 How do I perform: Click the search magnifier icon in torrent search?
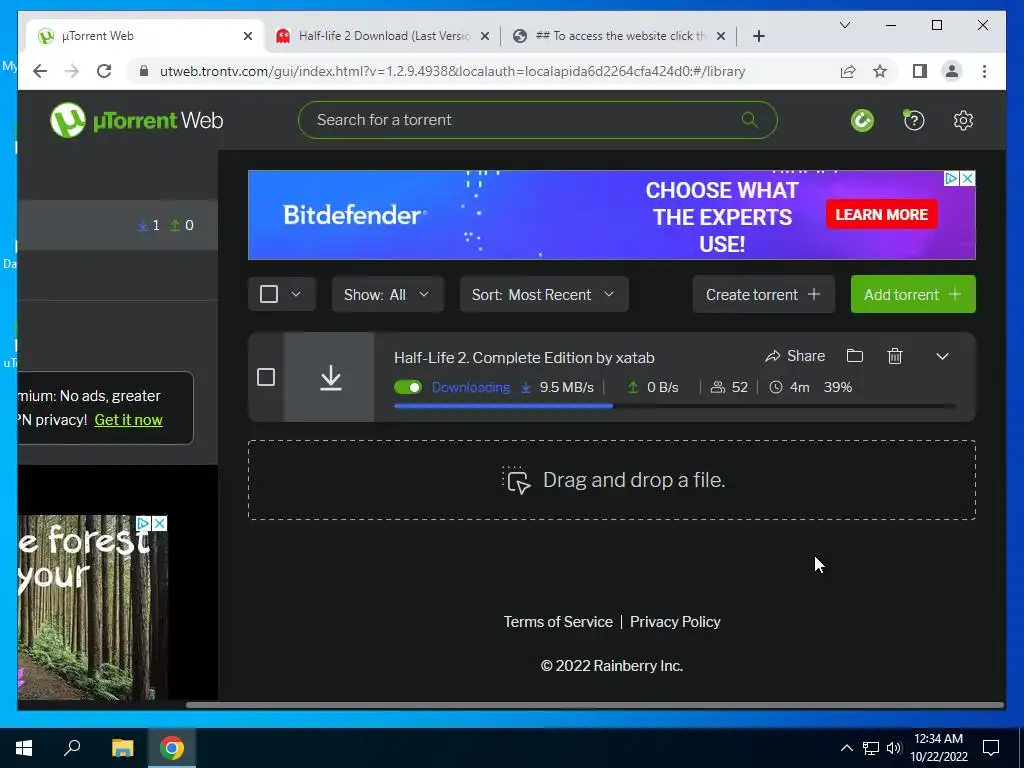(749, 120)
